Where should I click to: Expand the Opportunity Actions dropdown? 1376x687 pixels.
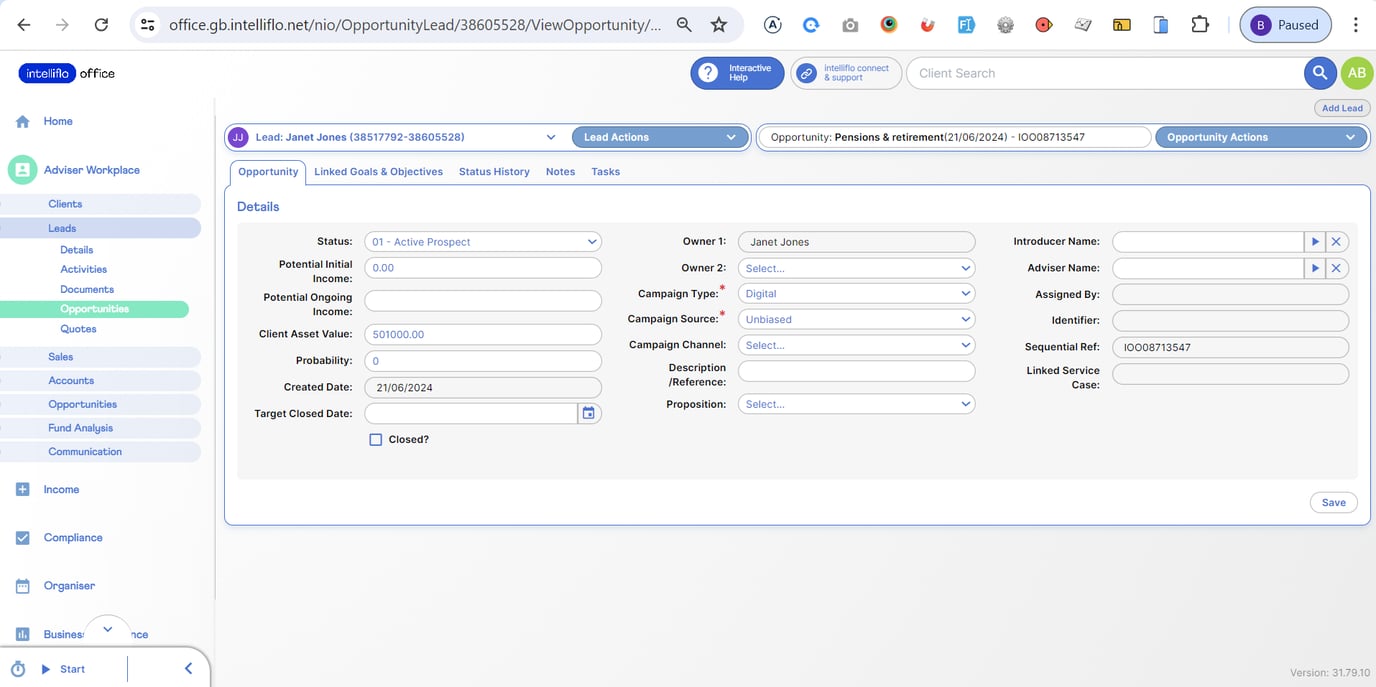pyautogui.click(x=1261, y=136)
